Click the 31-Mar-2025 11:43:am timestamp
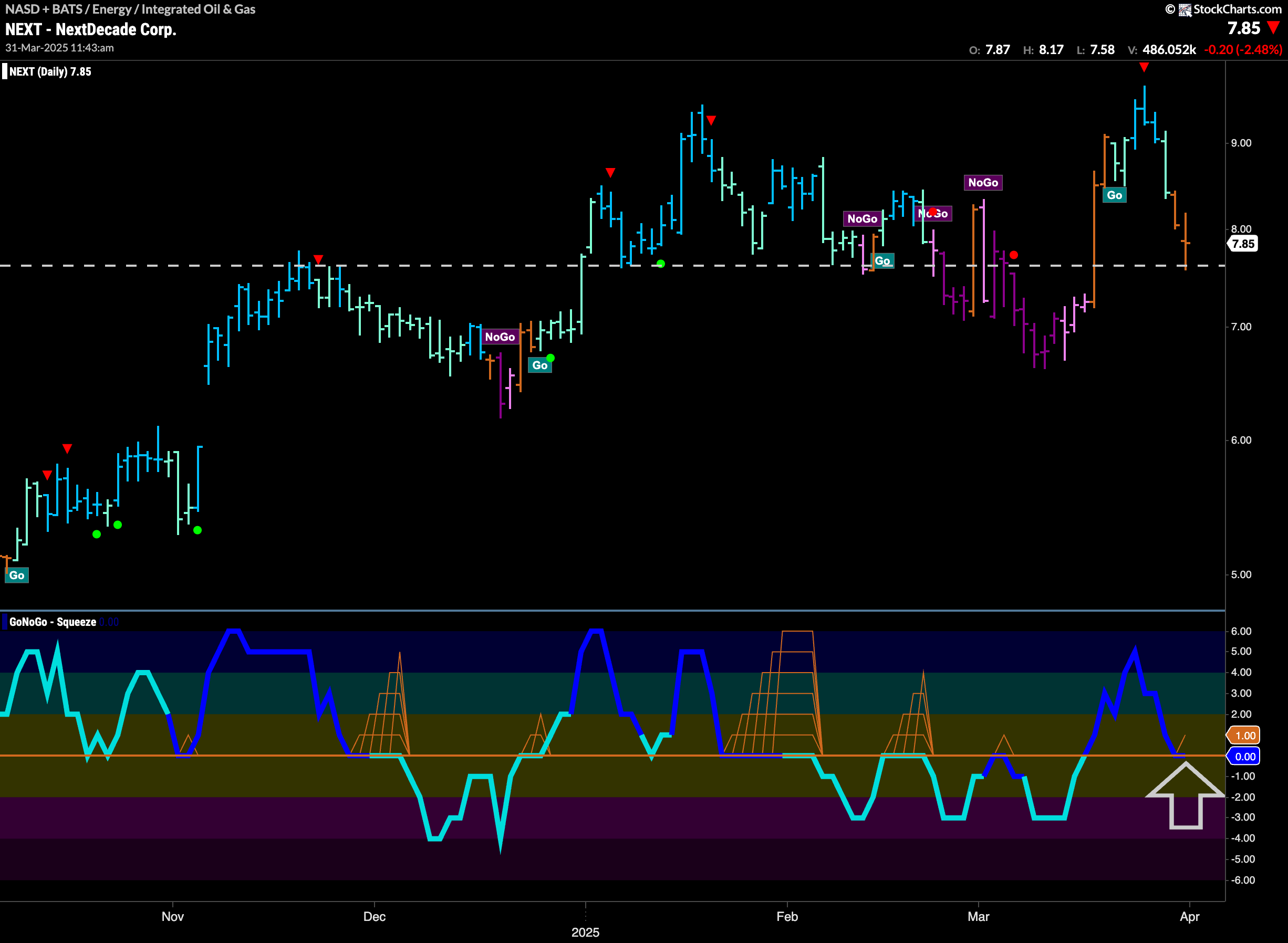1288x943 pixels. point(59,48)
